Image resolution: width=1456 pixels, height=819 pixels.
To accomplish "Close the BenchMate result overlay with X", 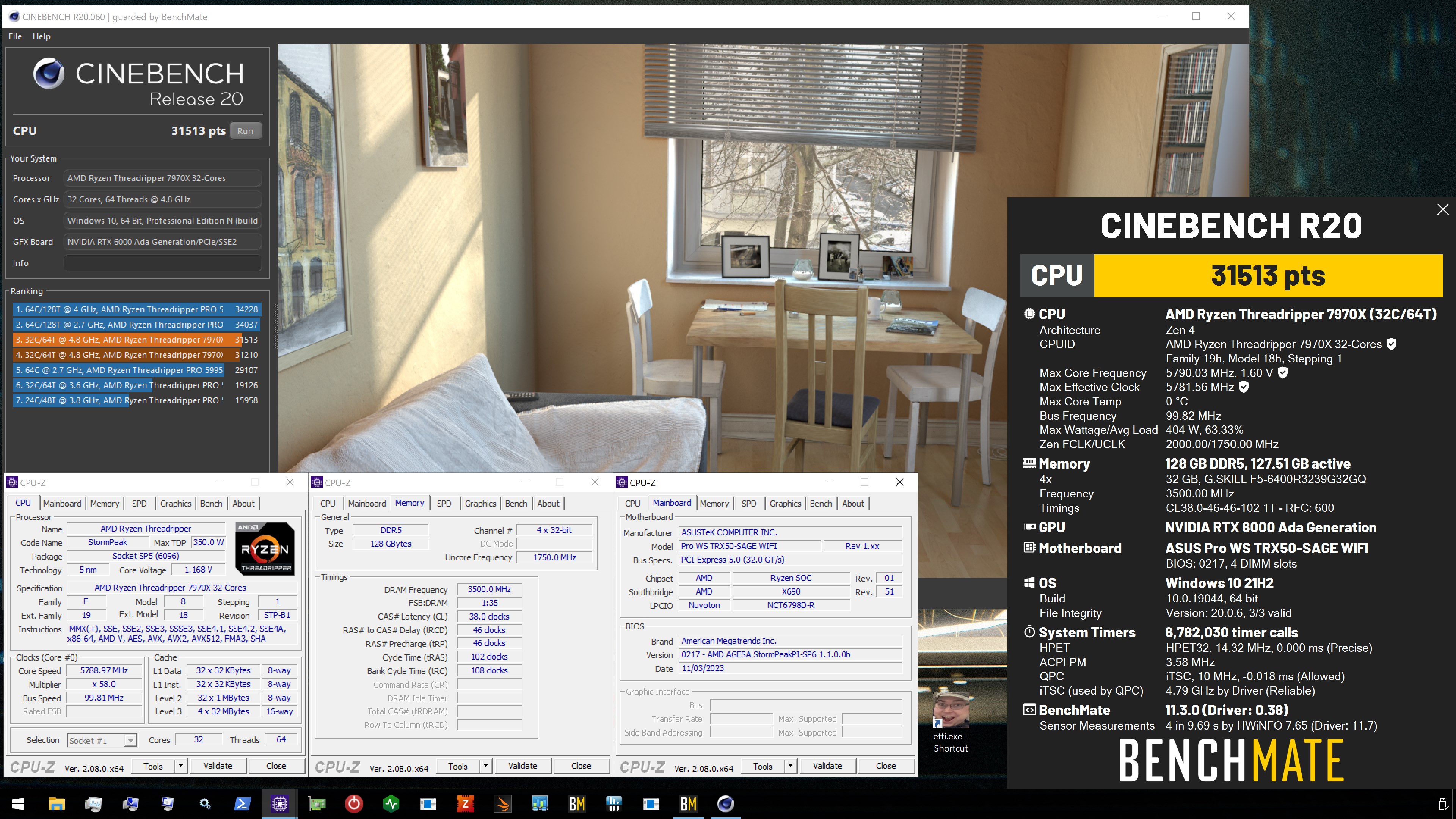I will 1442,210.
